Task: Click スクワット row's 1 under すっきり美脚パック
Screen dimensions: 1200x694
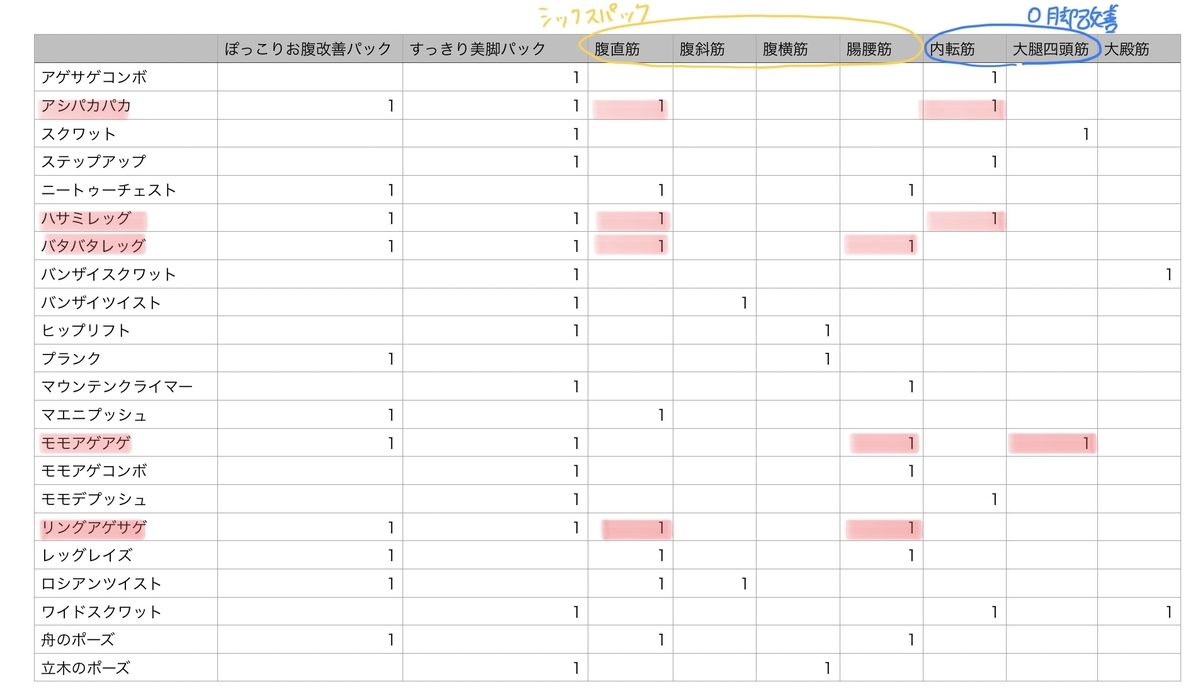Action: click(x=576, y=134)
